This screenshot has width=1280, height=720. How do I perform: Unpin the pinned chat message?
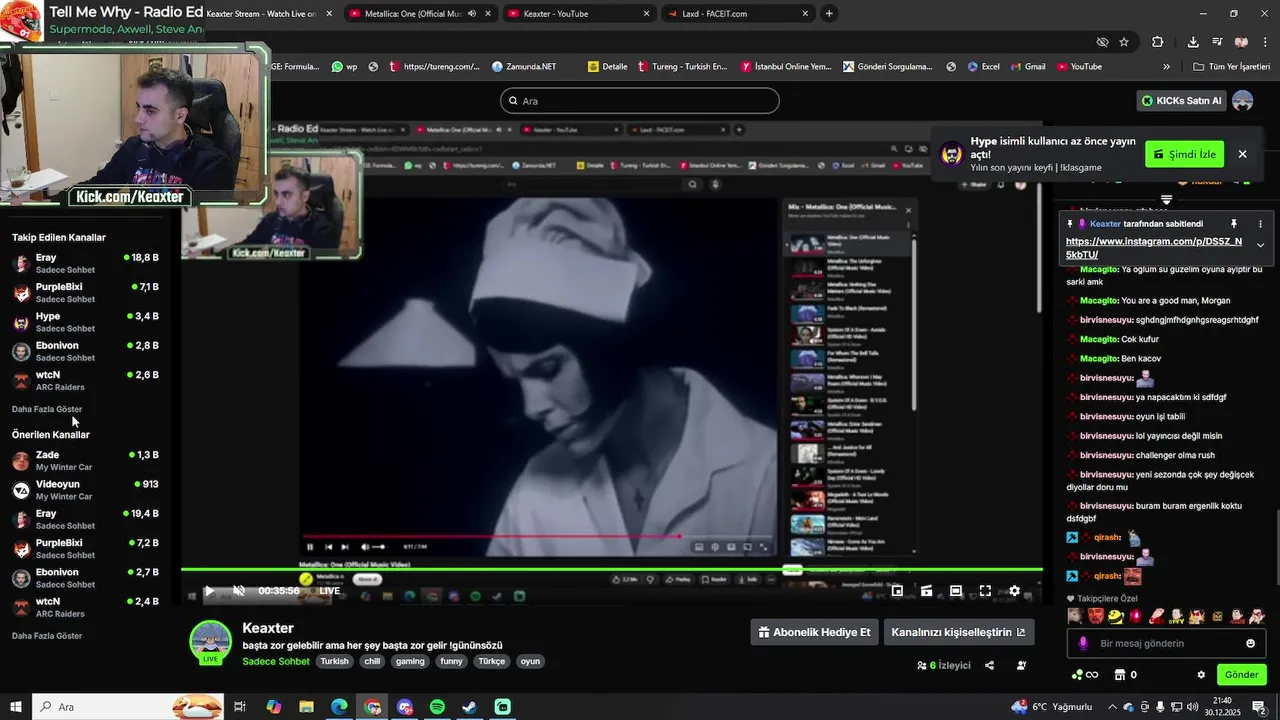coord(1234,224)
